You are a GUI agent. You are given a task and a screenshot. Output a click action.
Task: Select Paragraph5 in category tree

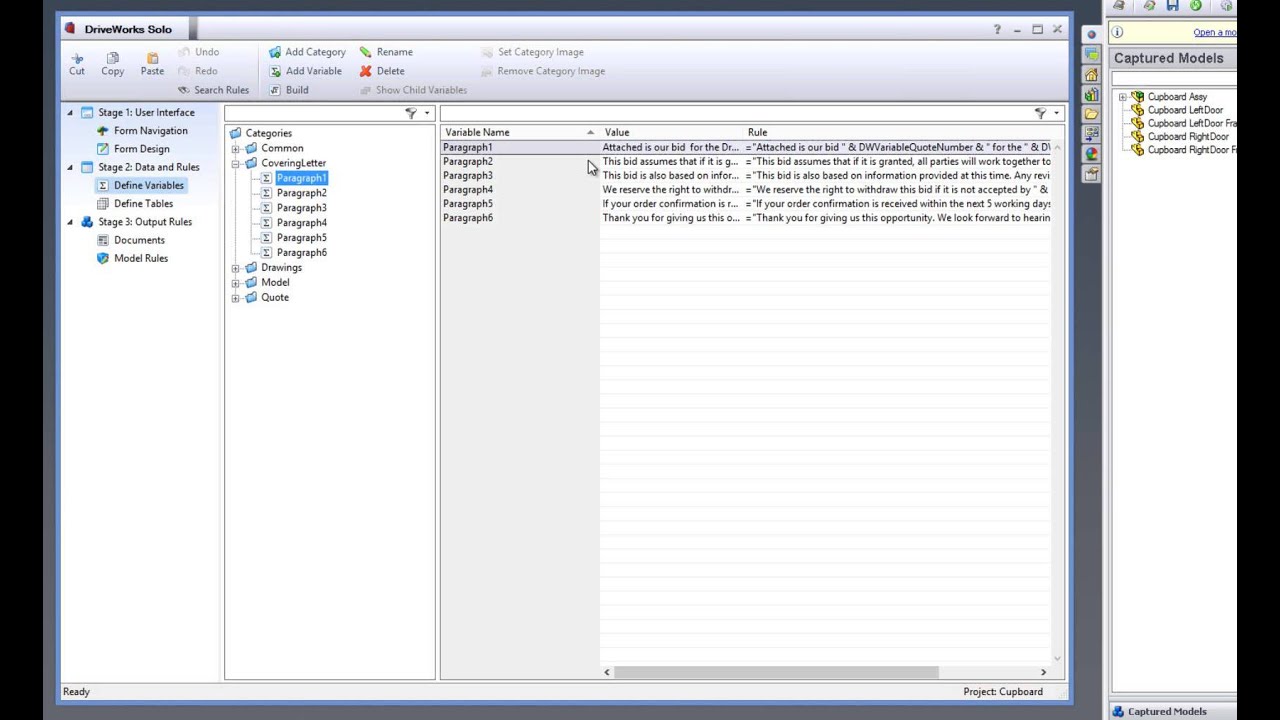301,238
